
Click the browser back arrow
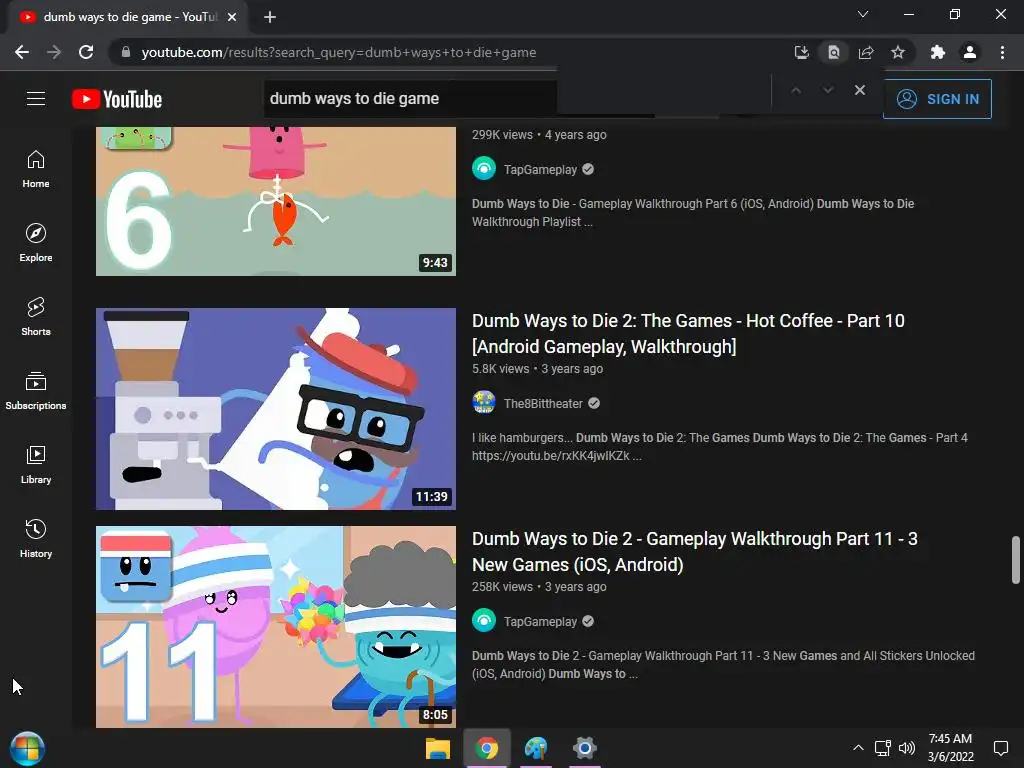22,52
